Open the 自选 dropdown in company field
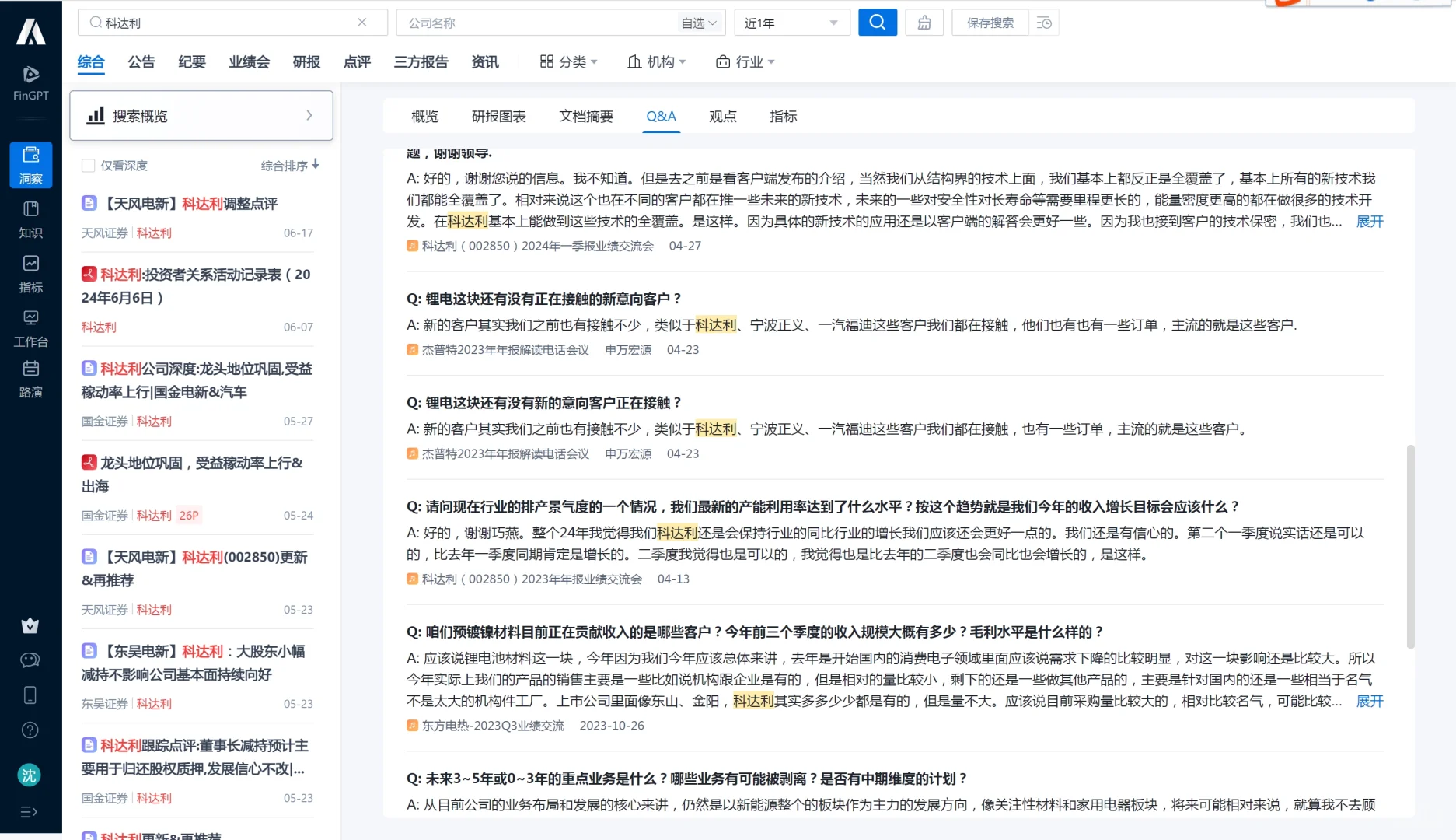This screenshot has width=1456, height=840. click(700, 23)
